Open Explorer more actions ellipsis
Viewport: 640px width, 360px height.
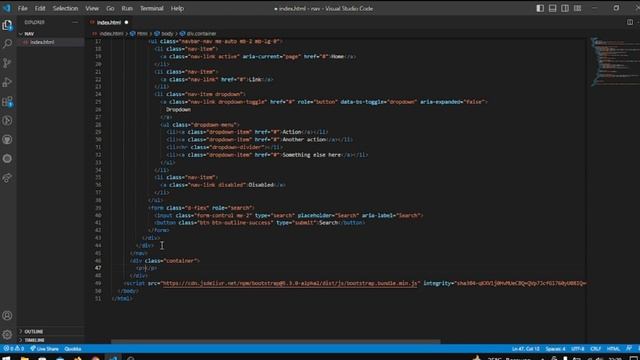click(x=75, y=22)
